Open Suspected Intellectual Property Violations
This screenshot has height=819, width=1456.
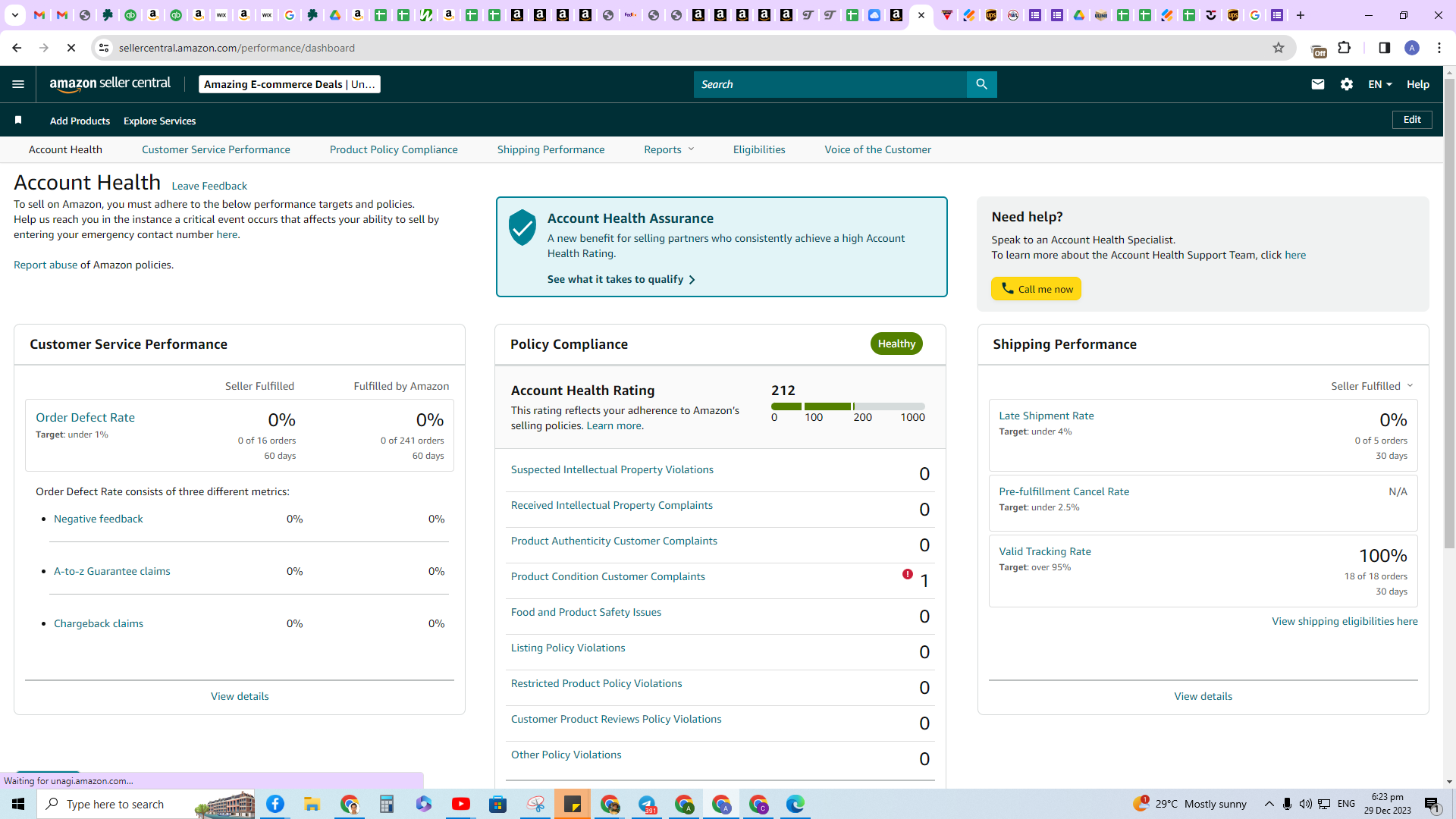click(612, 469)
